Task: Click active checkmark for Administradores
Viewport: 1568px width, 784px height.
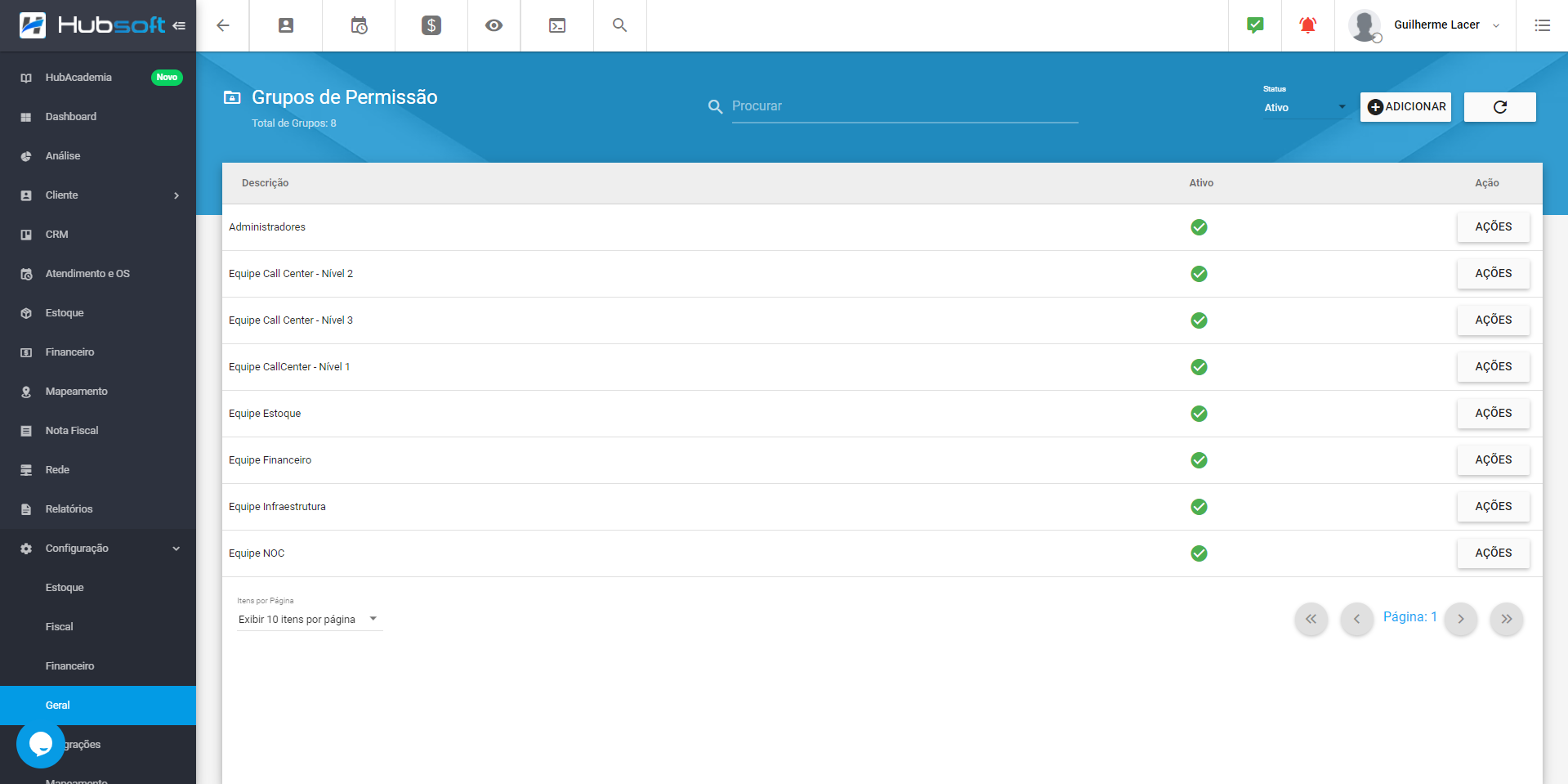Action: 1199,227
